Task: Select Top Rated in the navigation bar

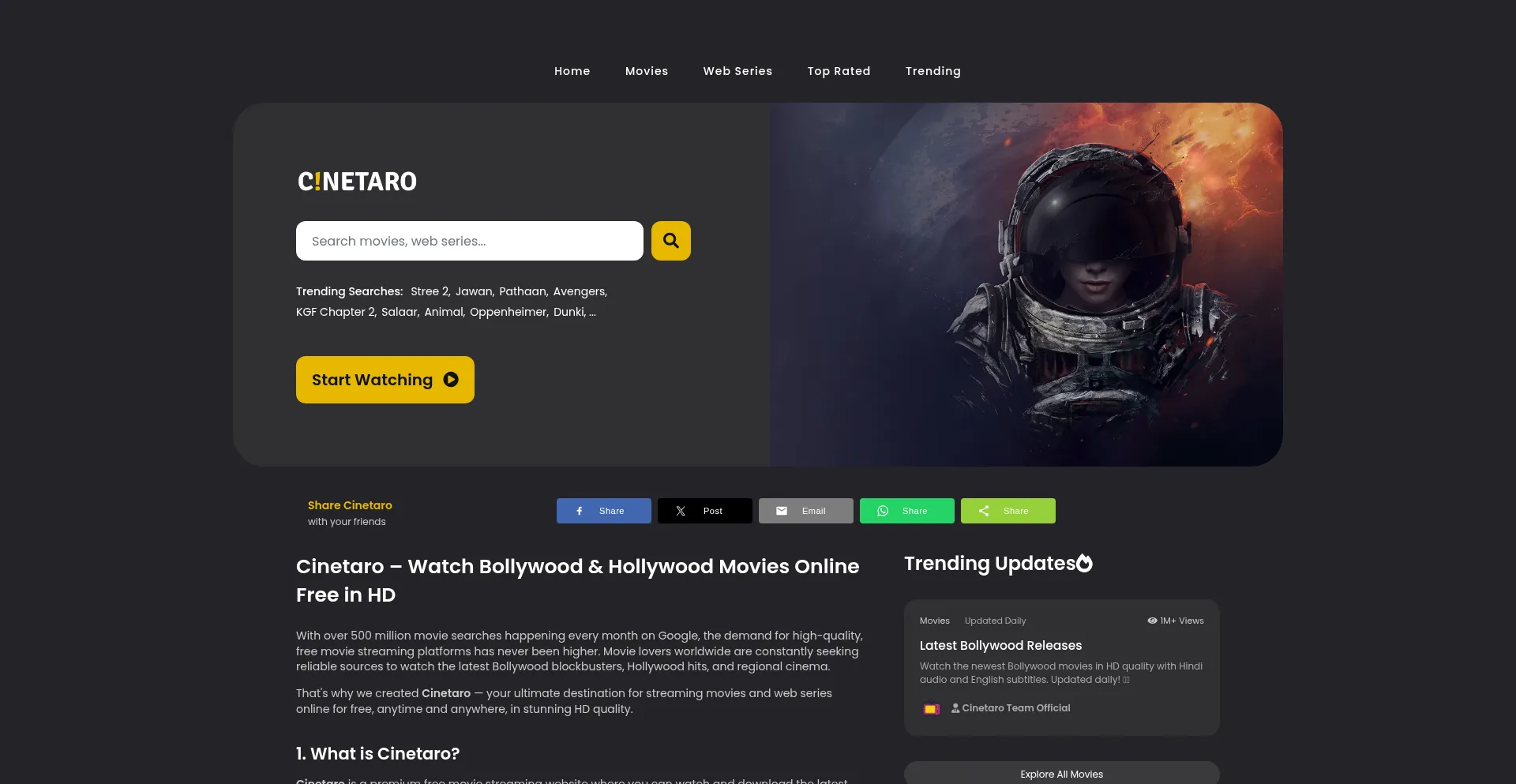Action: [x=839, y=71]
